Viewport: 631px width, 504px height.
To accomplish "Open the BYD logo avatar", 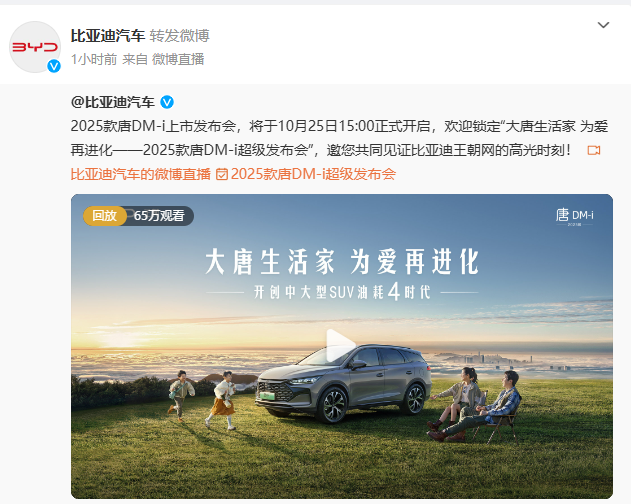I will click(35, 47).
